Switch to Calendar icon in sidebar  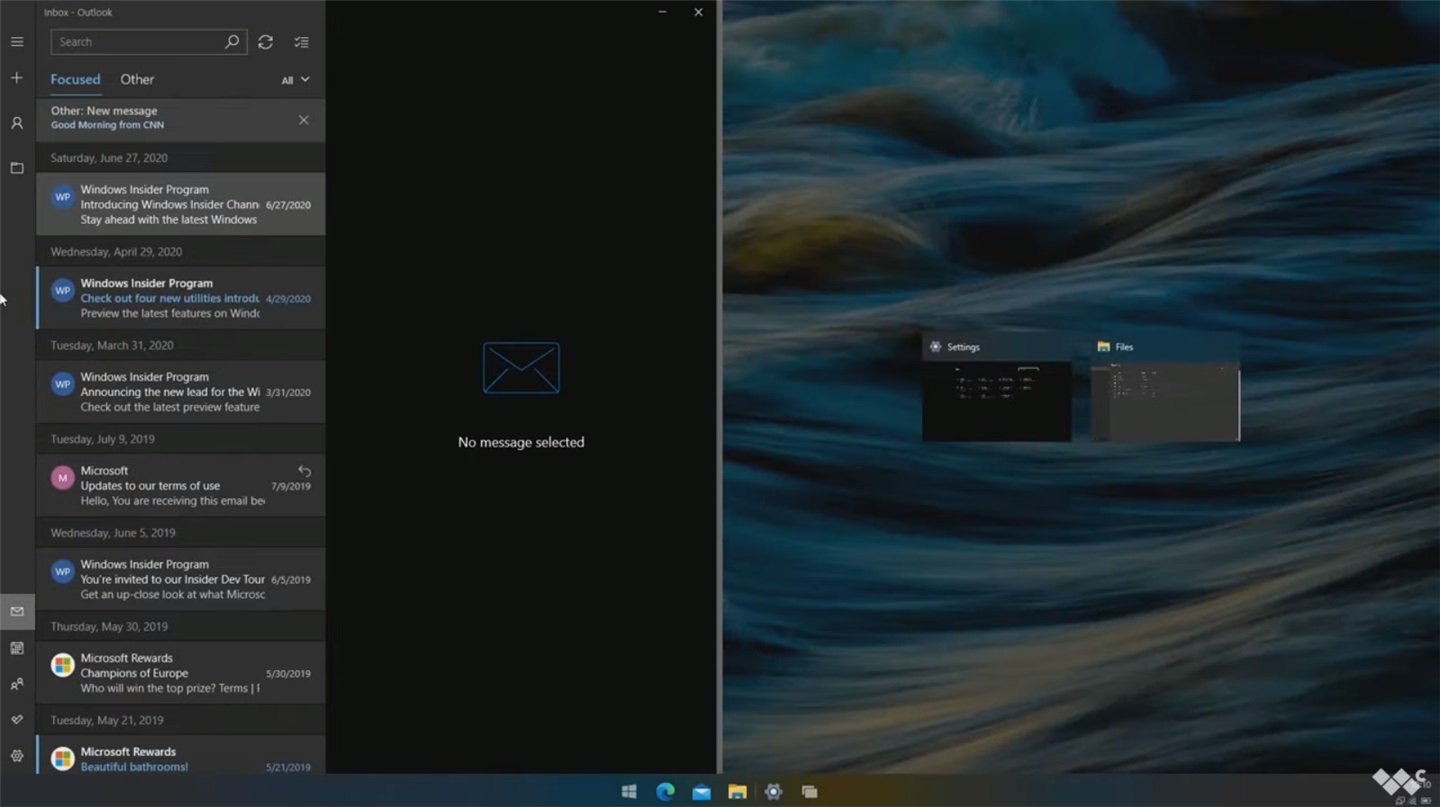17,648
